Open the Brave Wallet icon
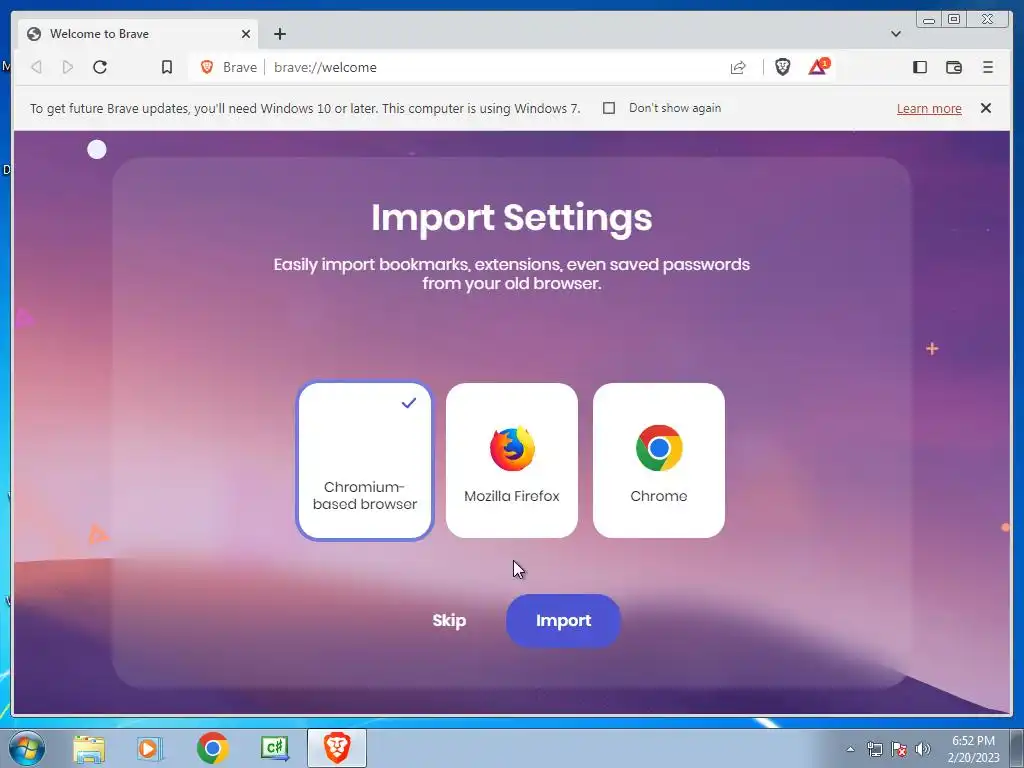The width and height of the screenshot is (1024, 768). tap(953, 67)
